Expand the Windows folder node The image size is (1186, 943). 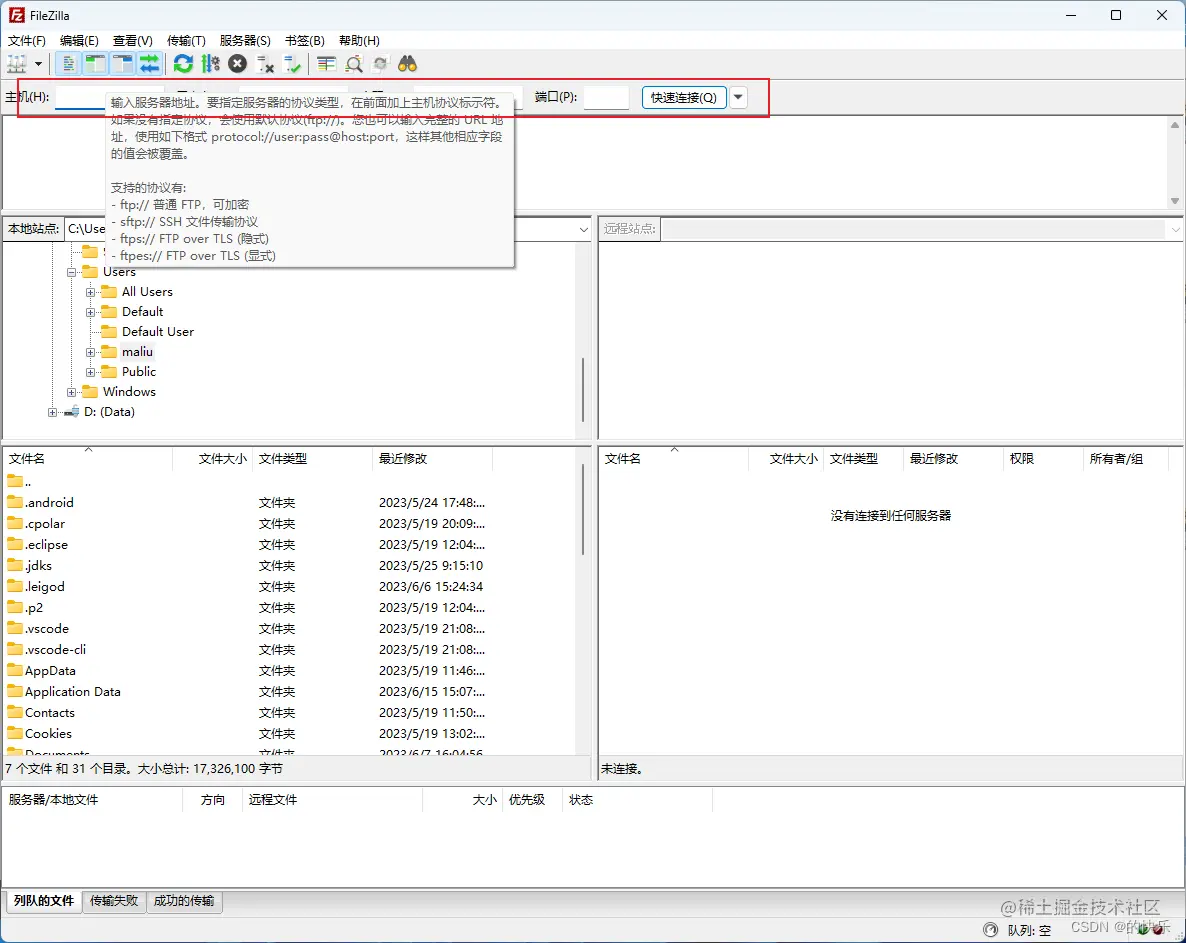pos(71,392)
